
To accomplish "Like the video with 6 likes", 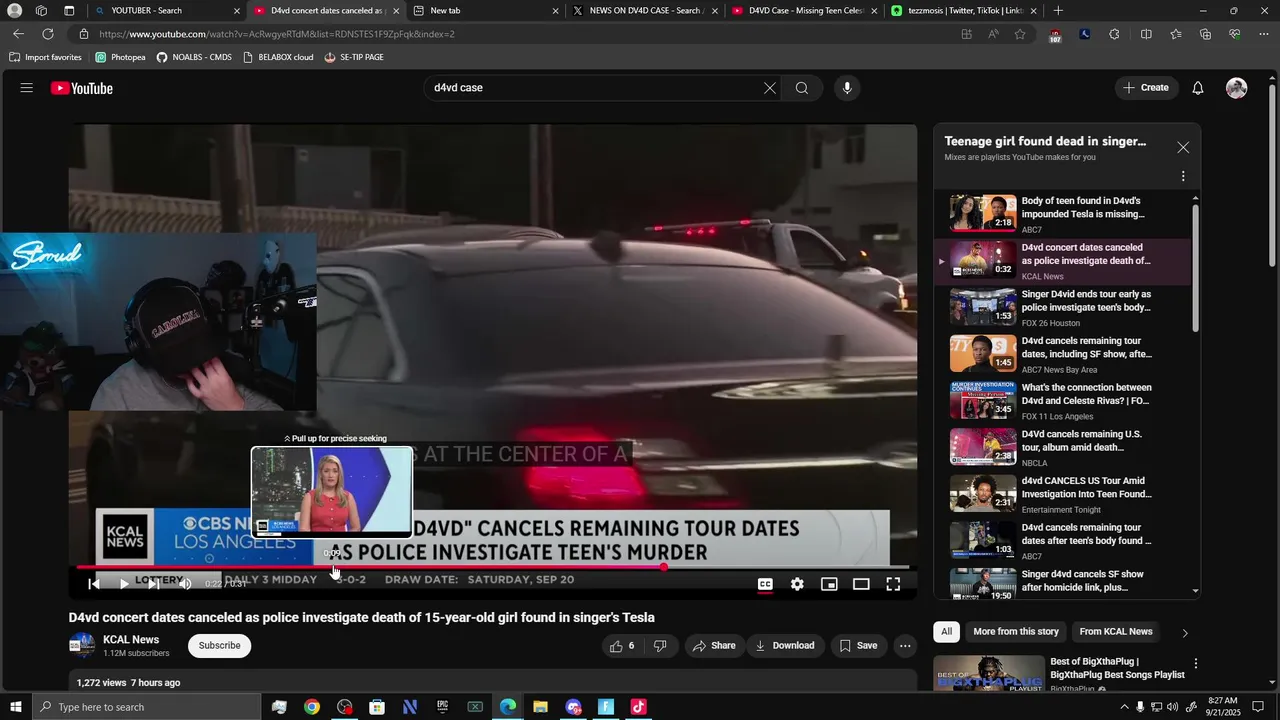I will pyautogui.click(x=622, y=646).
